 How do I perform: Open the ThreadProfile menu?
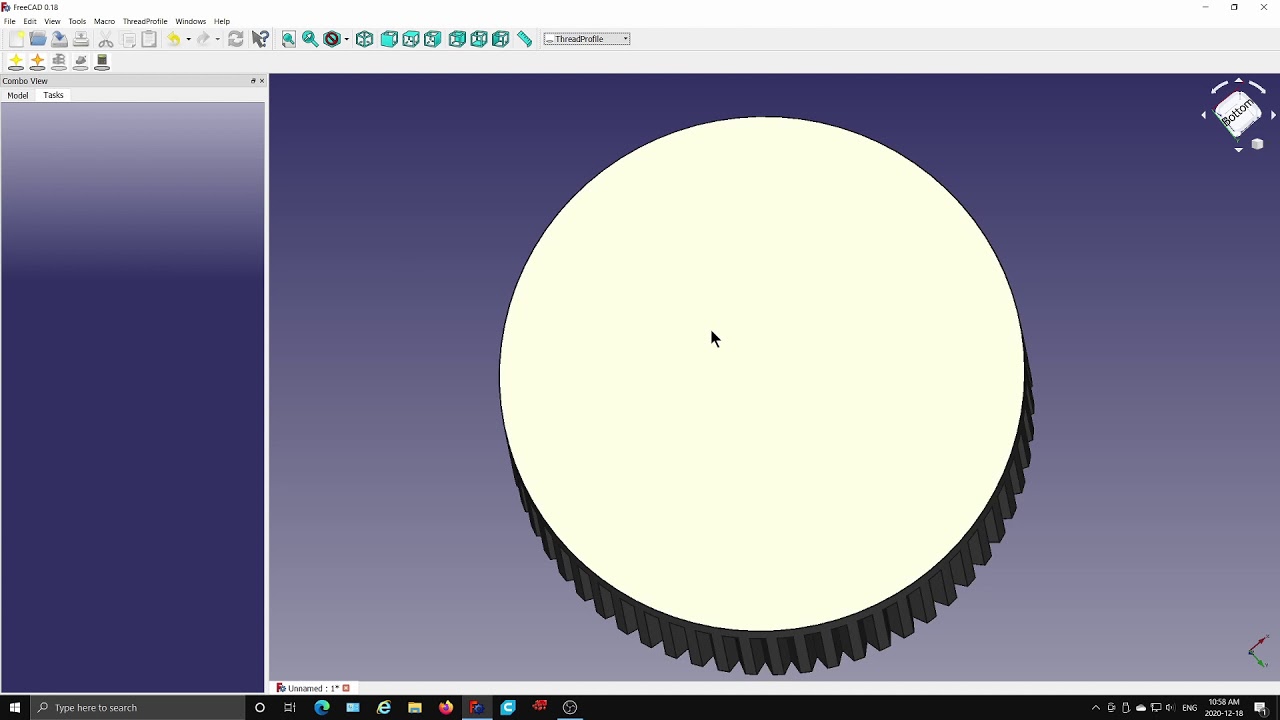click(x=145, y=21)
